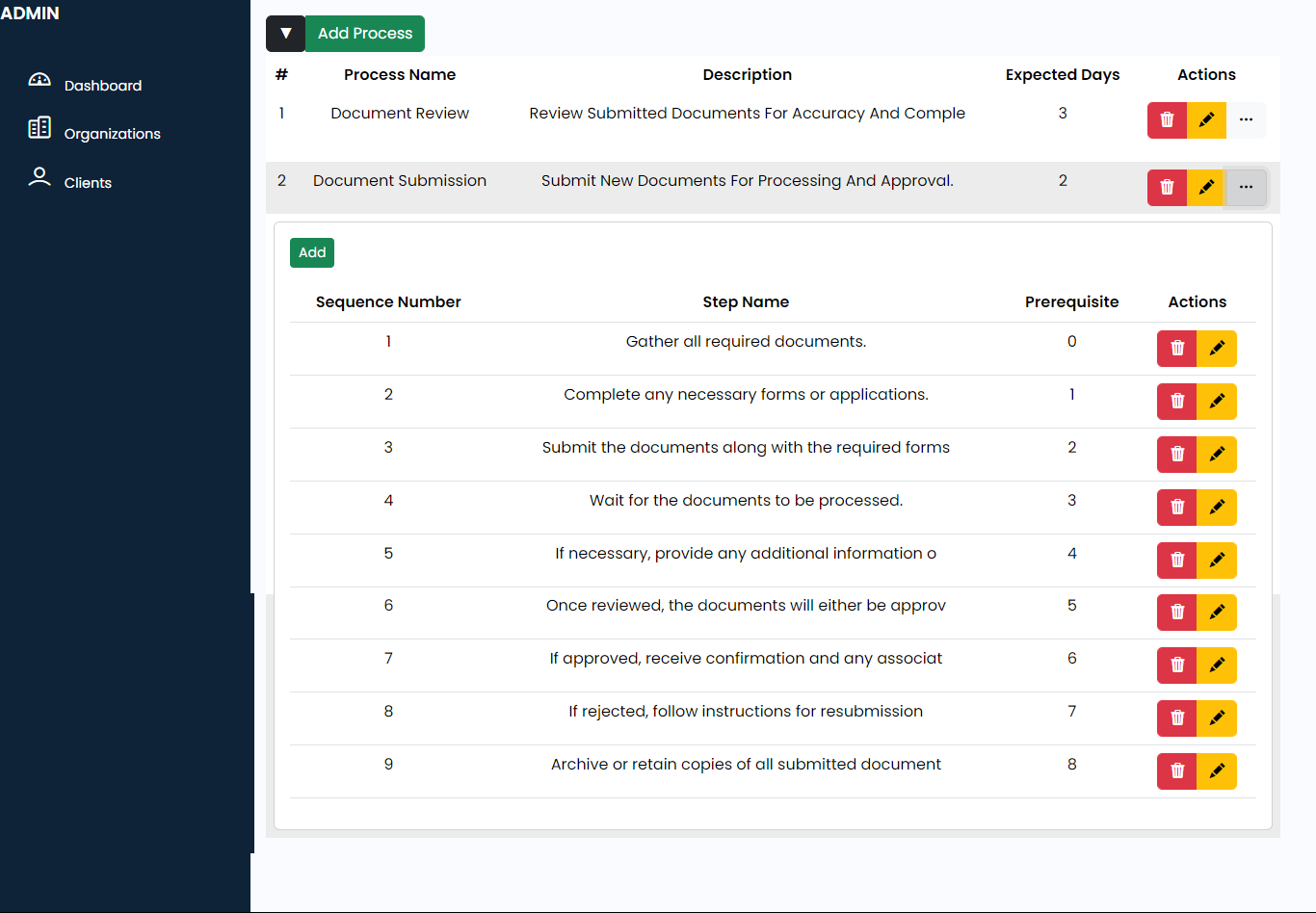
Task: Delete step 'If approved, receive confirmation'
Action: [x=1176, y=665]
